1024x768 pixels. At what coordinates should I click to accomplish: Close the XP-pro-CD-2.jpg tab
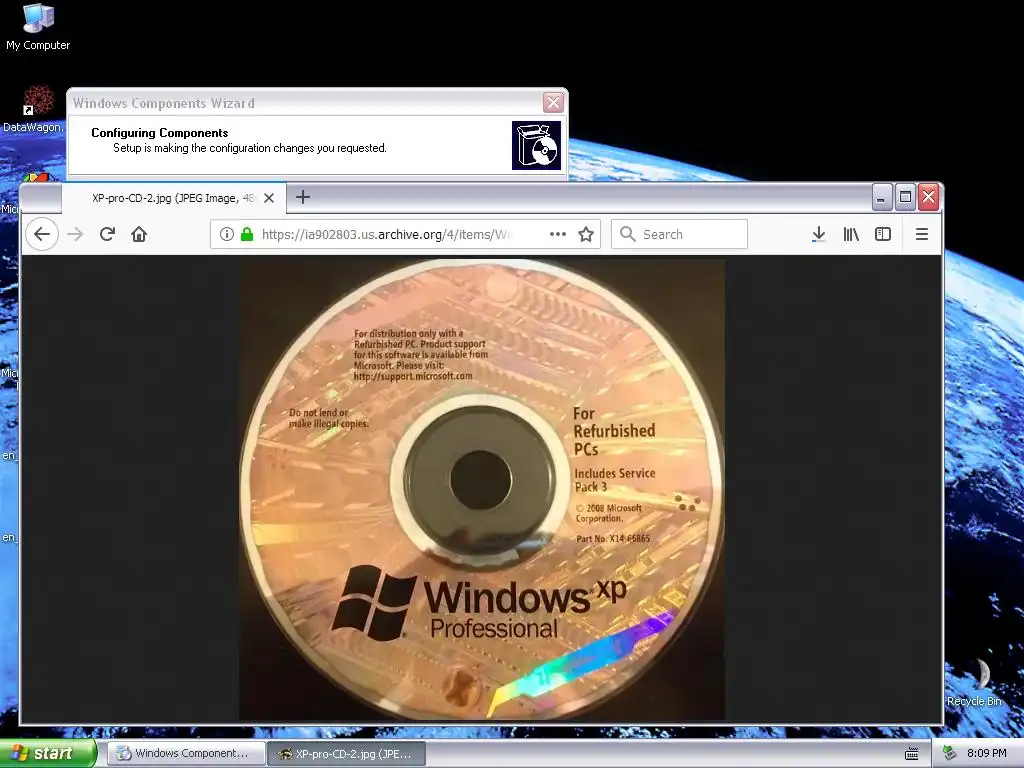pyautogui.click(x=269, y=198)
